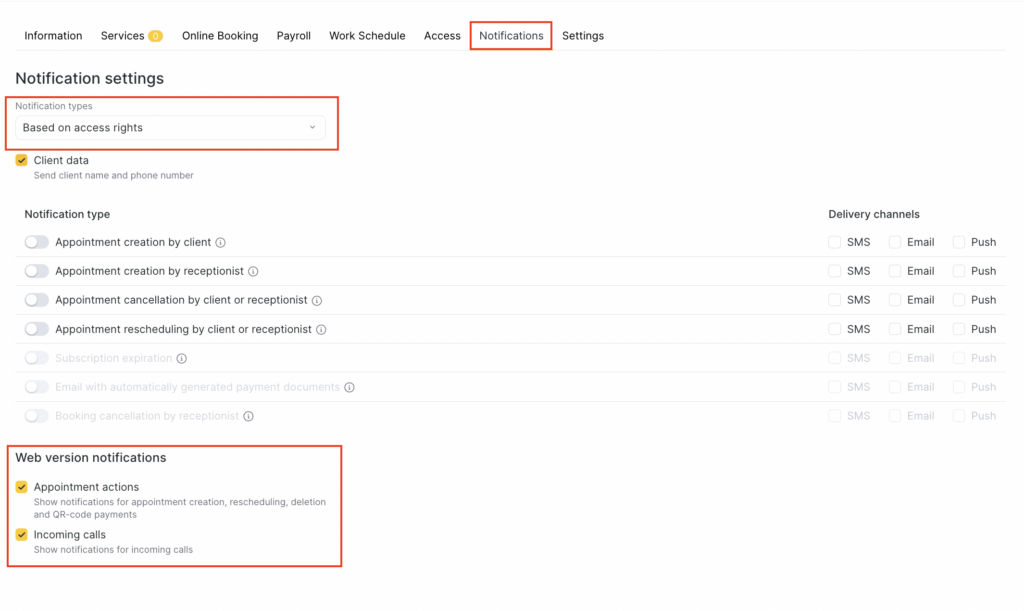The width and height of the screenshot is (1024, 611).
Task: Open the Notification types dropdown
Action: pyautogui.click(x=170, y=128)
